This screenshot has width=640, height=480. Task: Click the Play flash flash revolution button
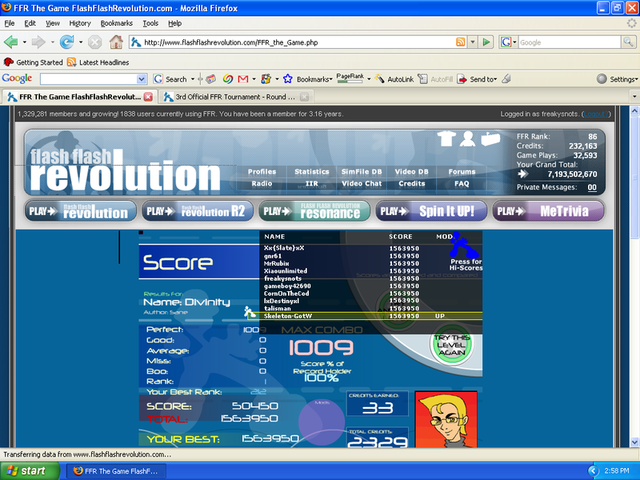pyautogui.click(x=80, y=211)
